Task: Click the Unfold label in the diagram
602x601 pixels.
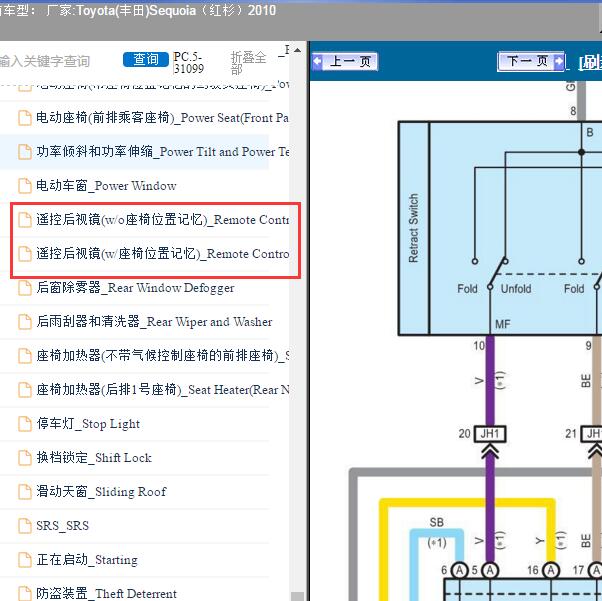Action: 516,289
